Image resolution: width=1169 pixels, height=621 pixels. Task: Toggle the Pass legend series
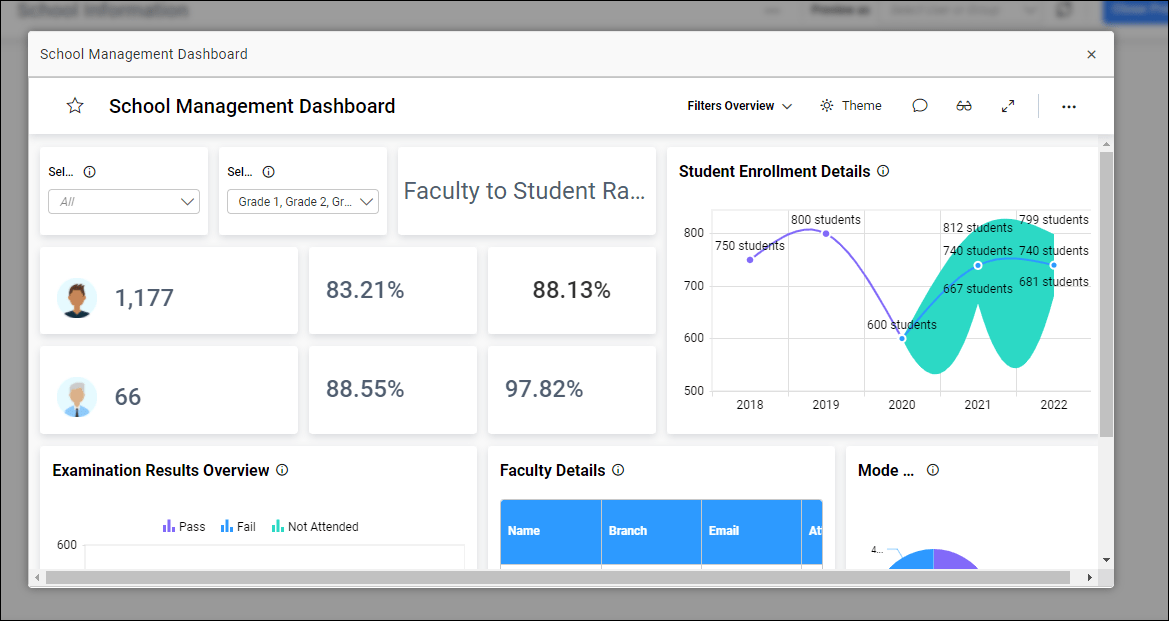[x=184, y=526]
